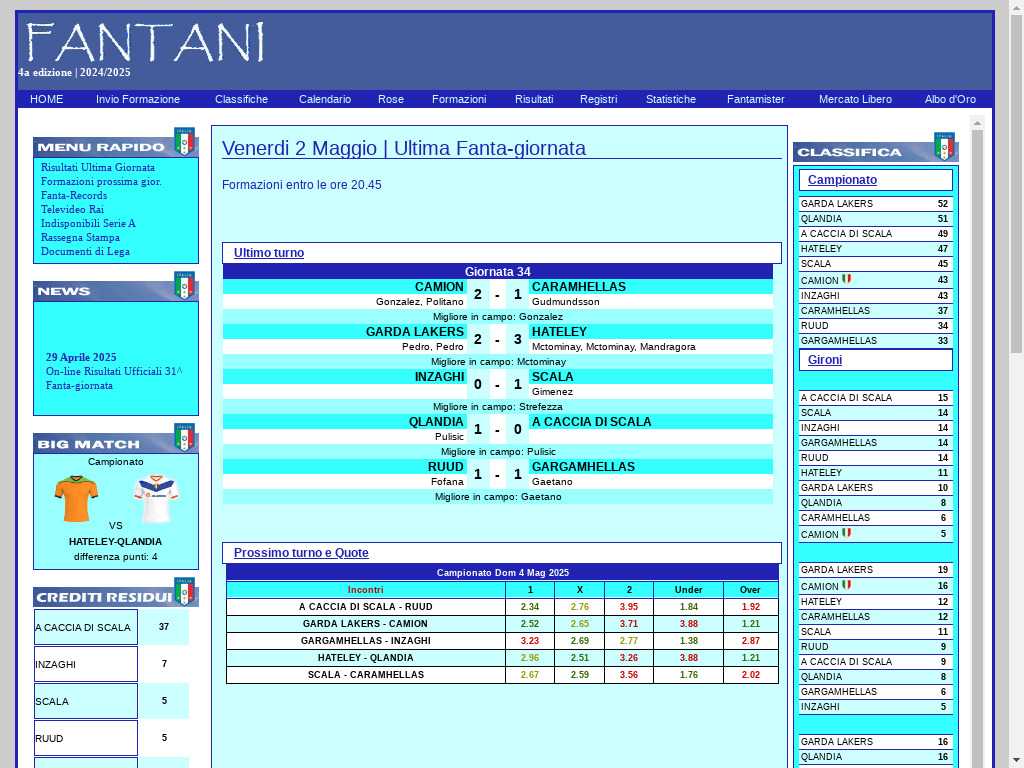Click the 'Incontri' column header
Viewport: 1024px width, 768px height.
click(x=366, y=590)
